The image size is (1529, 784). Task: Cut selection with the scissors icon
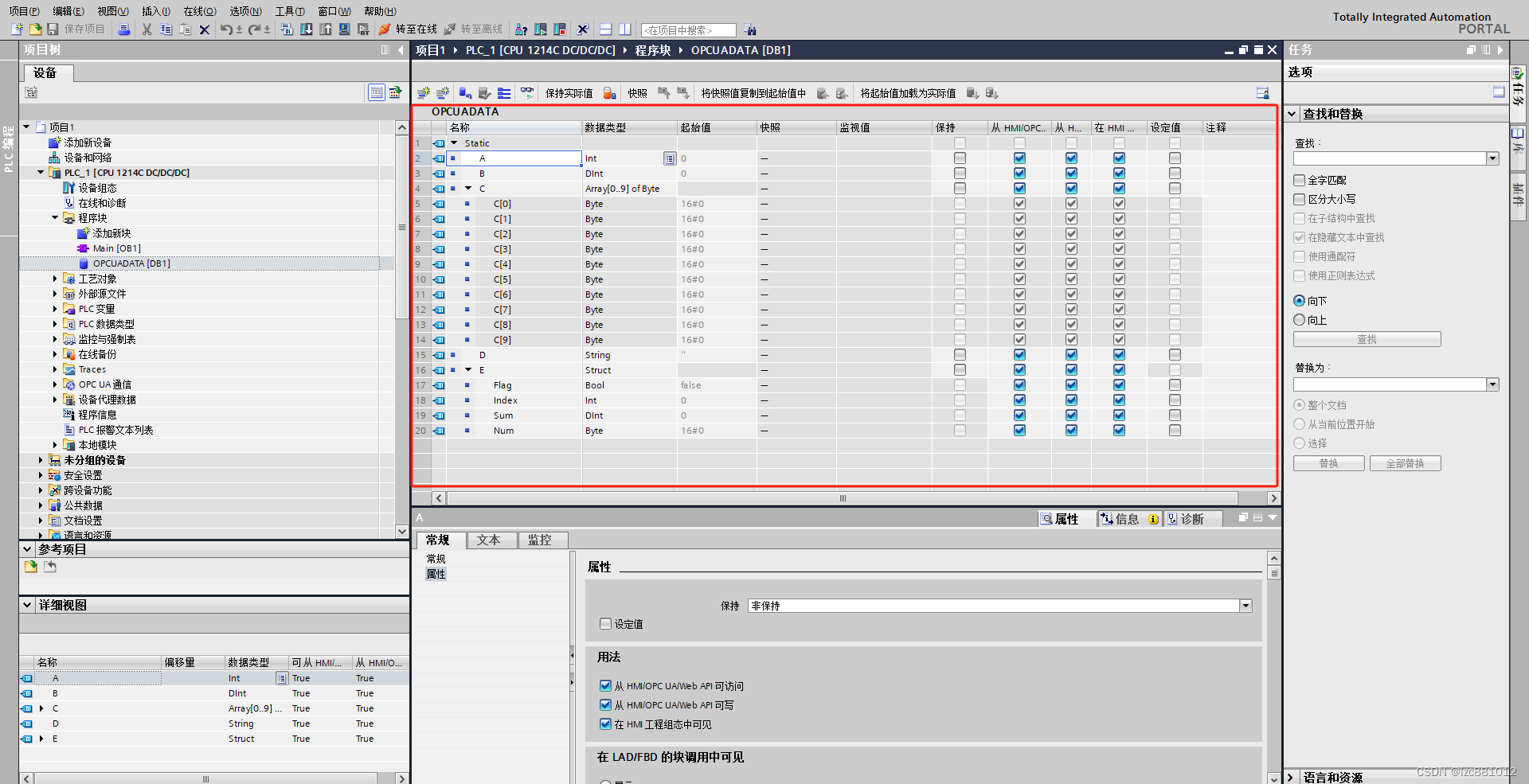pos(147,29)
